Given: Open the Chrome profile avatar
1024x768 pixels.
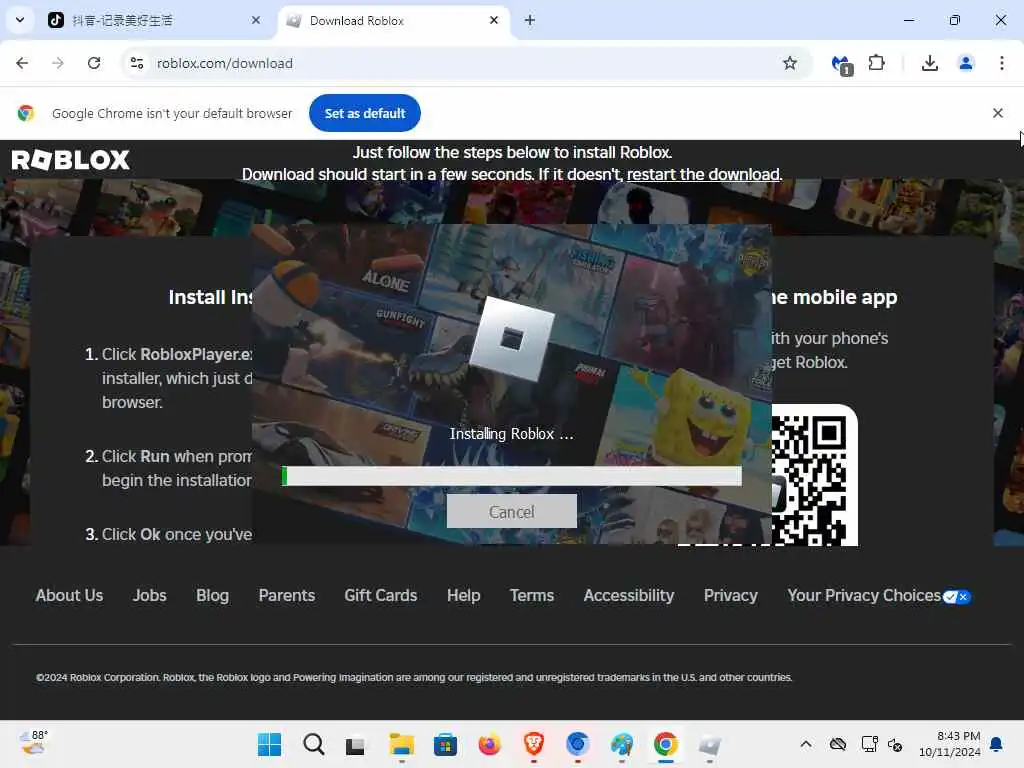Looking at the screenshot, I should pyautogui.click(x=966, y=63).
